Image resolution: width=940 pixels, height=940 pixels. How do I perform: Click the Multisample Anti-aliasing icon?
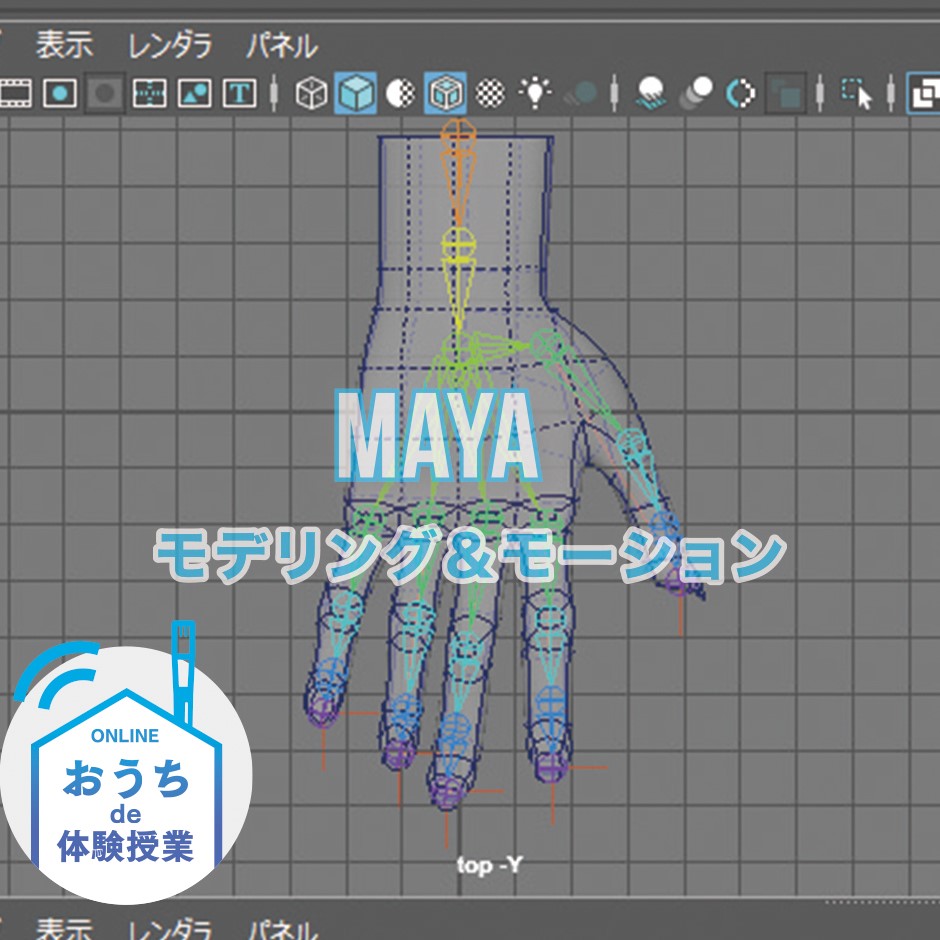741,94
